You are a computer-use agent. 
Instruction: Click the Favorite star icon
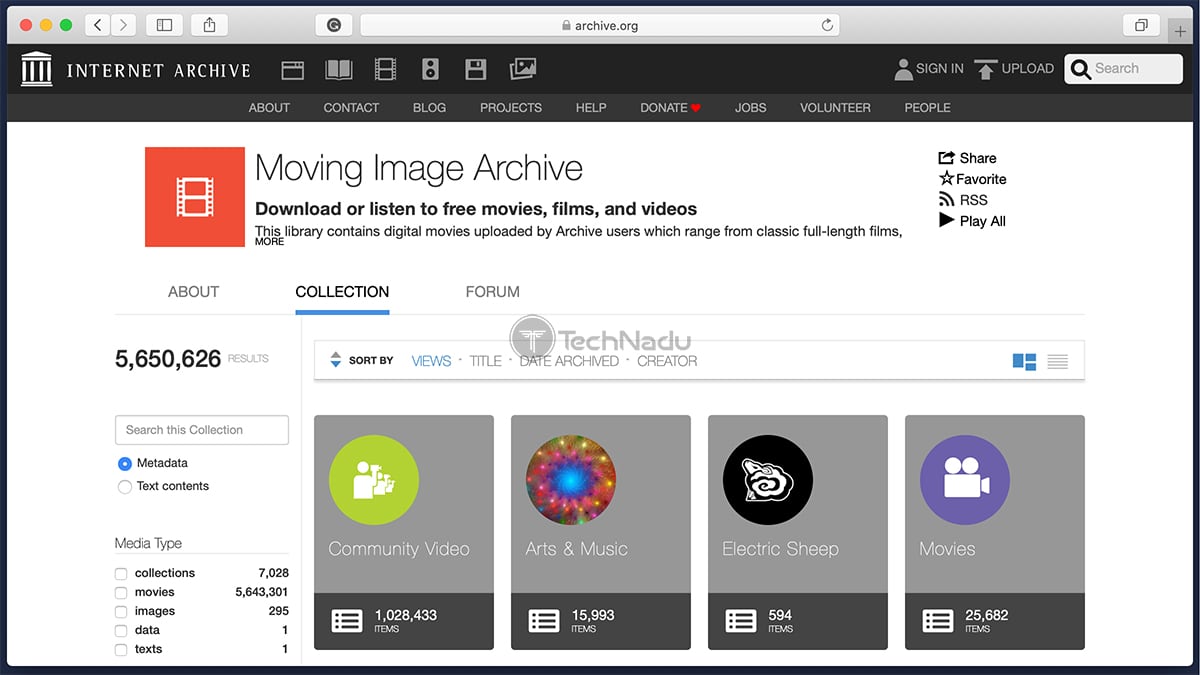946,178
